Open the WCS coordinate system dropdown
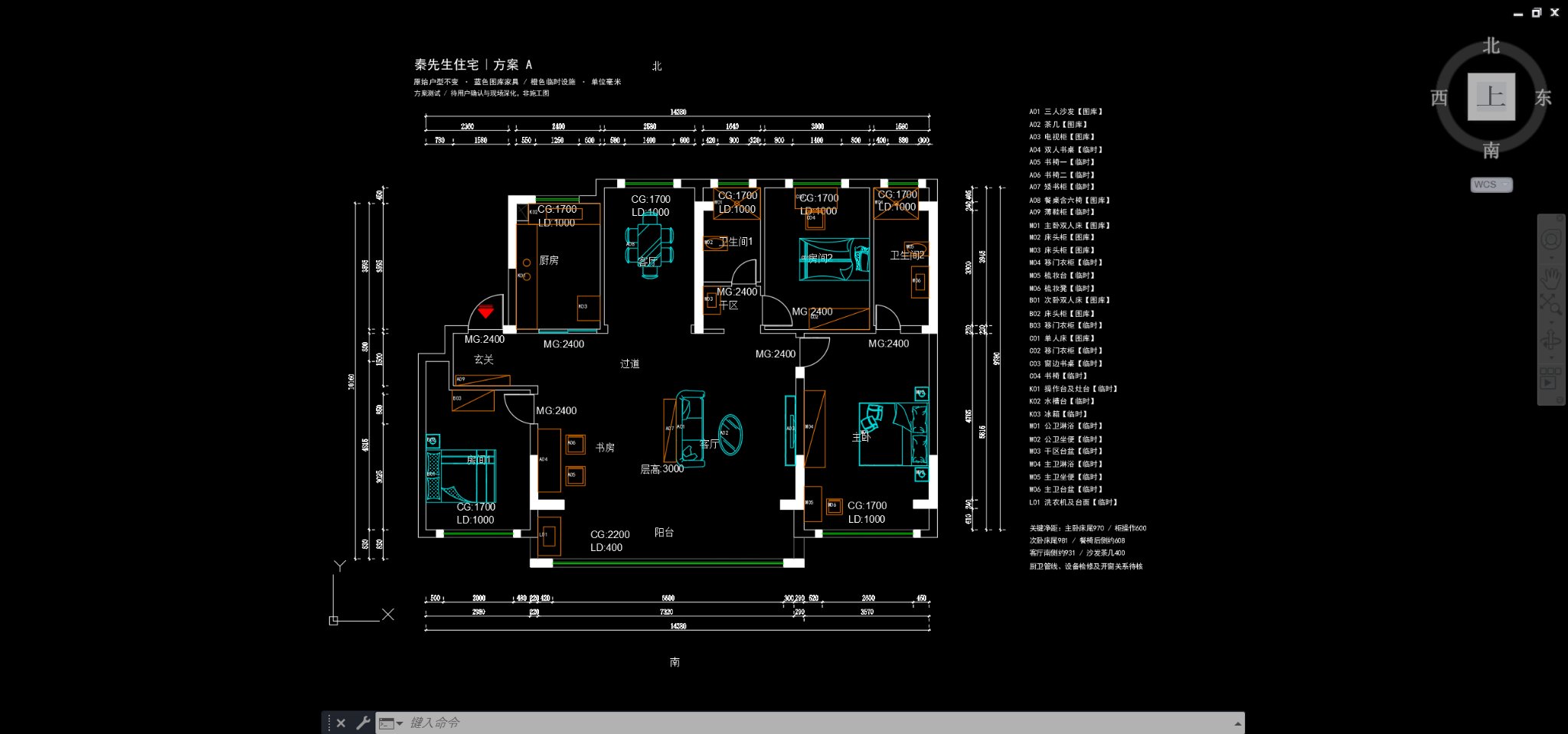 1491,184
